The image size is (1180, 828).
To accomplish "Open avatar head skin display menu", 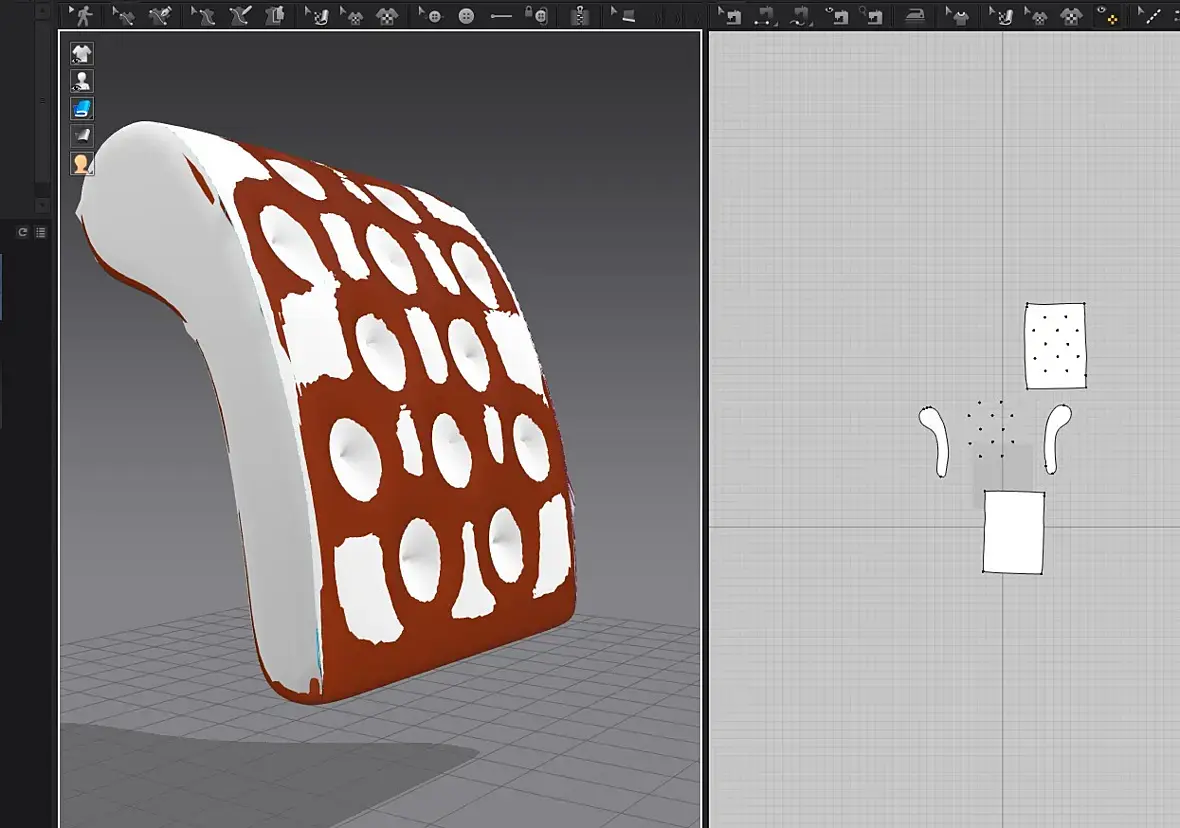I will coord(82,163).
